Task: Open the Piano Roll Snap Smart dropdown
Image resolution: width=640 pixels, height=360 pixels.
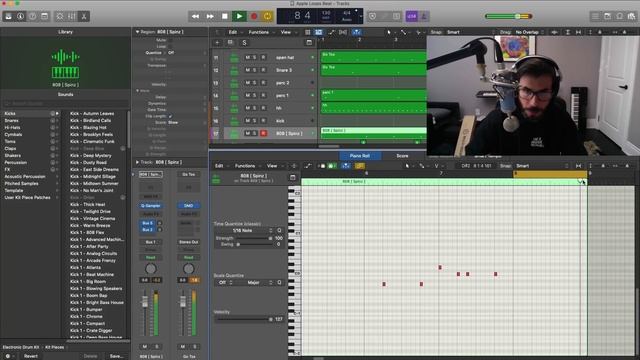Action: [x=542, y=166]
